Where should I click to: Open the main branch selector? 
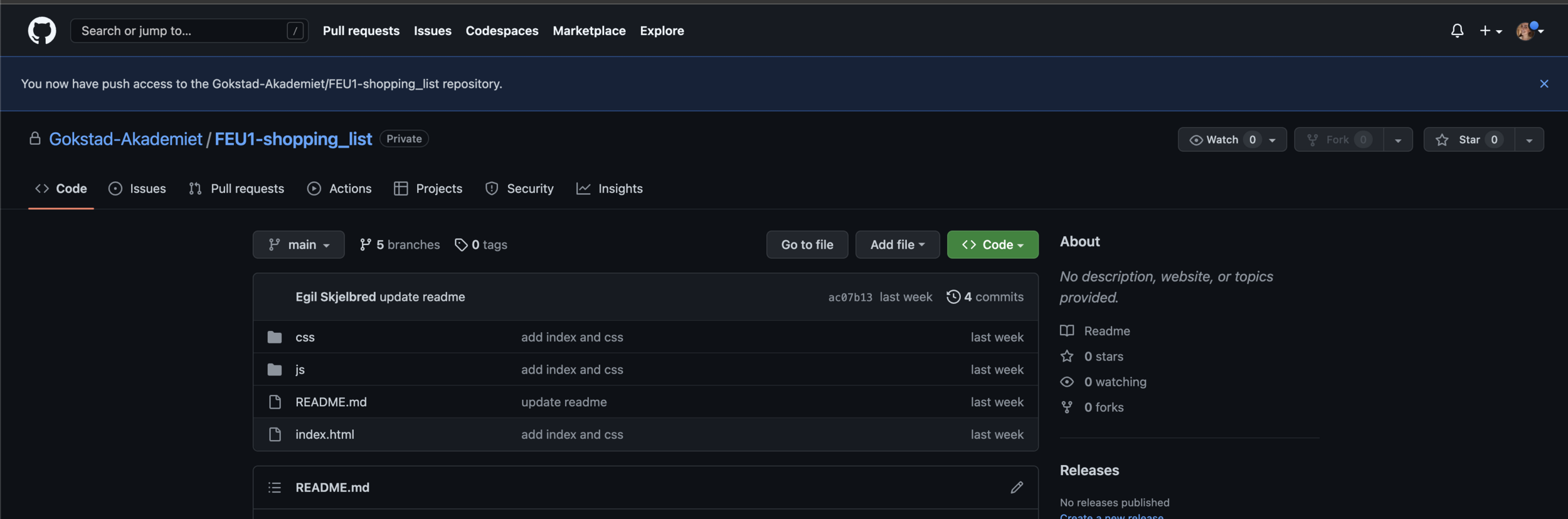(299, 244)
